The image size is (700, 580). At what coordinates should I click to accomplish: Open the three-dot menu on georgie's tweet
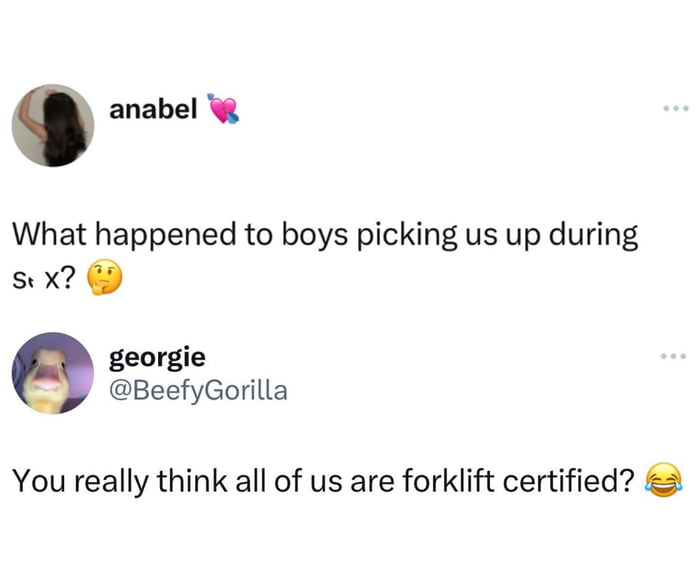671,358
